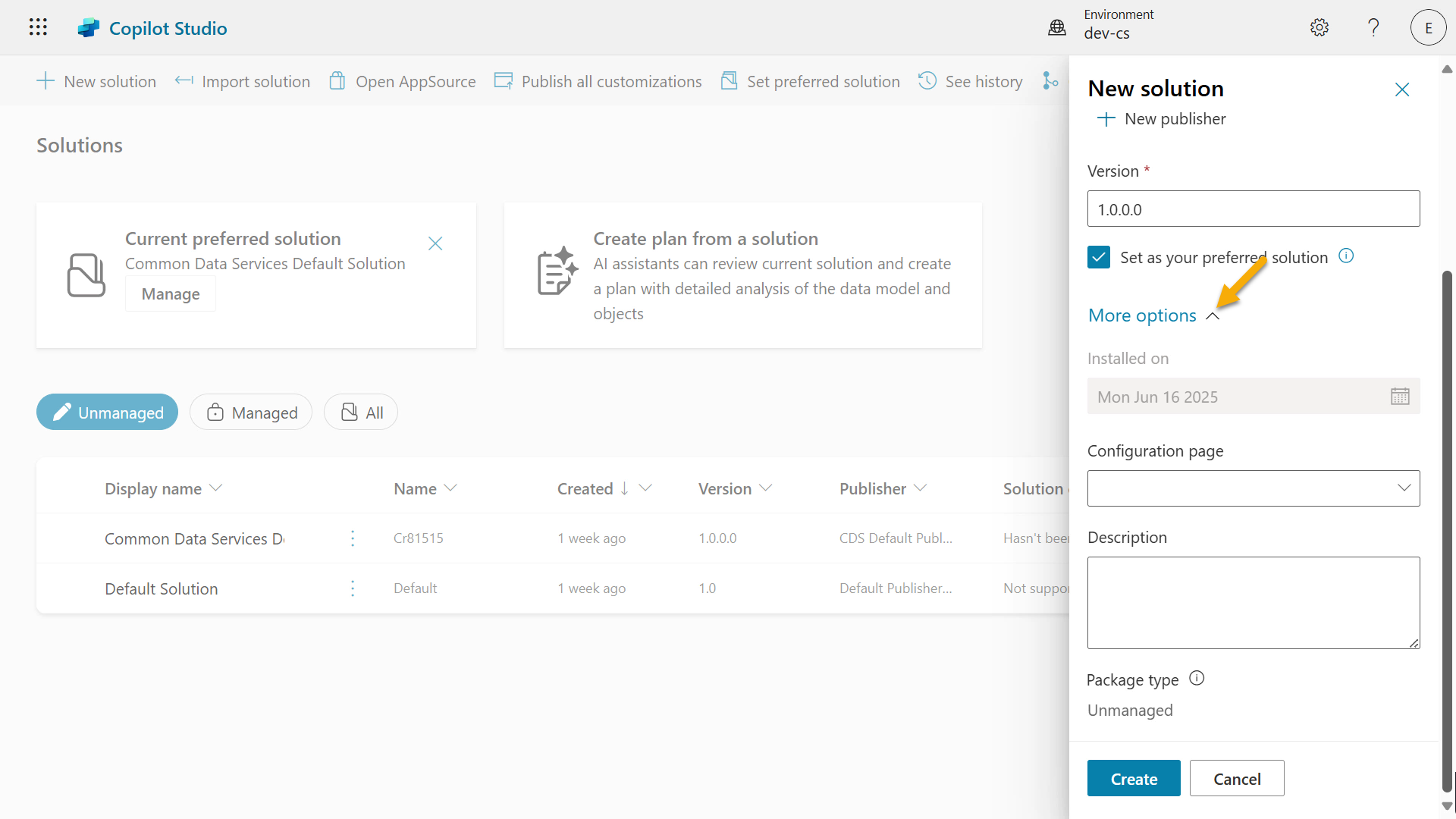The image size is (1456, 819).
Task: Open Settings gear icon
Action: [x=1319, y=27]
